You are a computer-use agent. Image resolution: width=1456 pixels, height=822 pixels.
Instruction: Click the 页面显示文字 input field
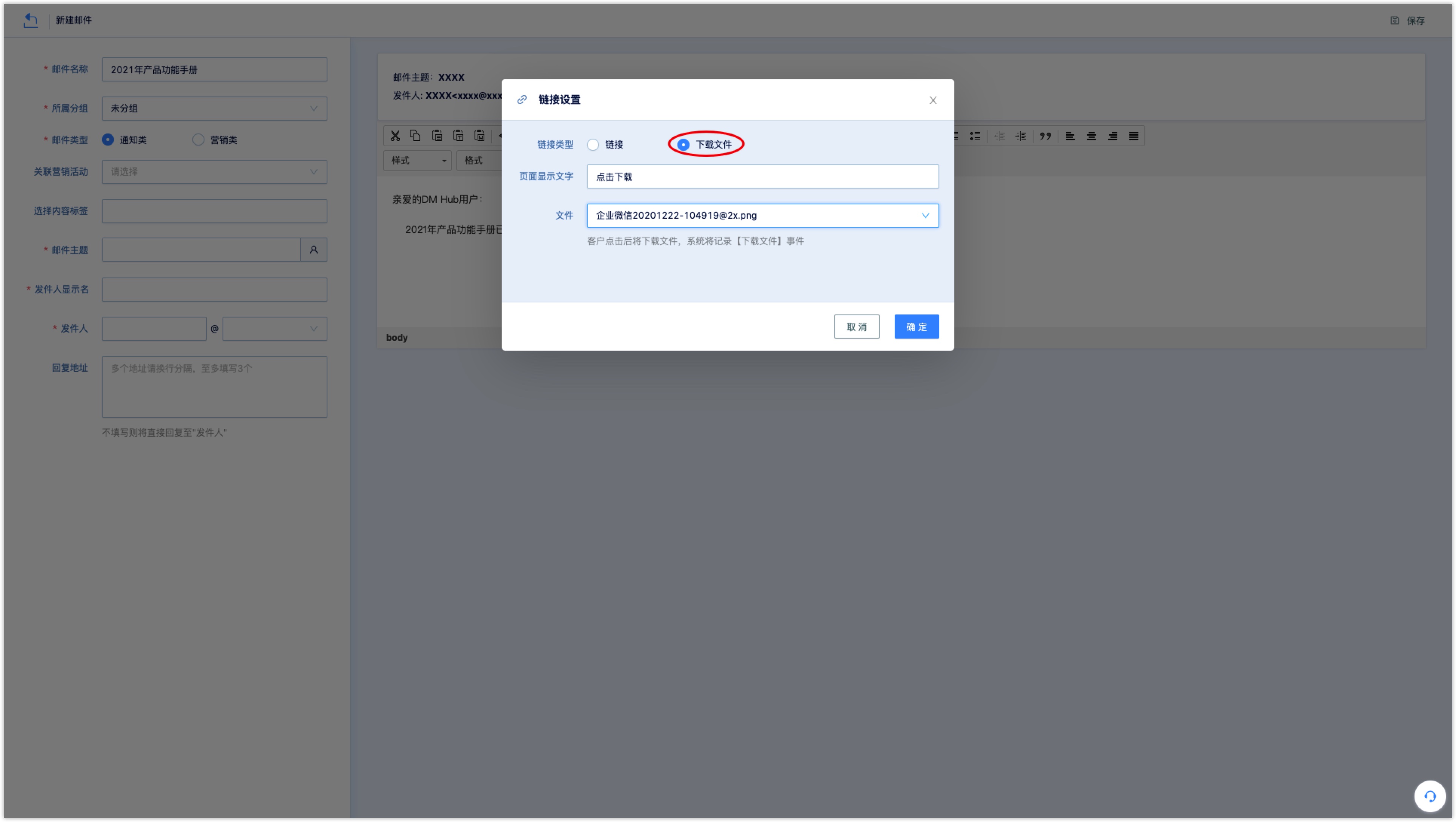click(x=762, y=176)
